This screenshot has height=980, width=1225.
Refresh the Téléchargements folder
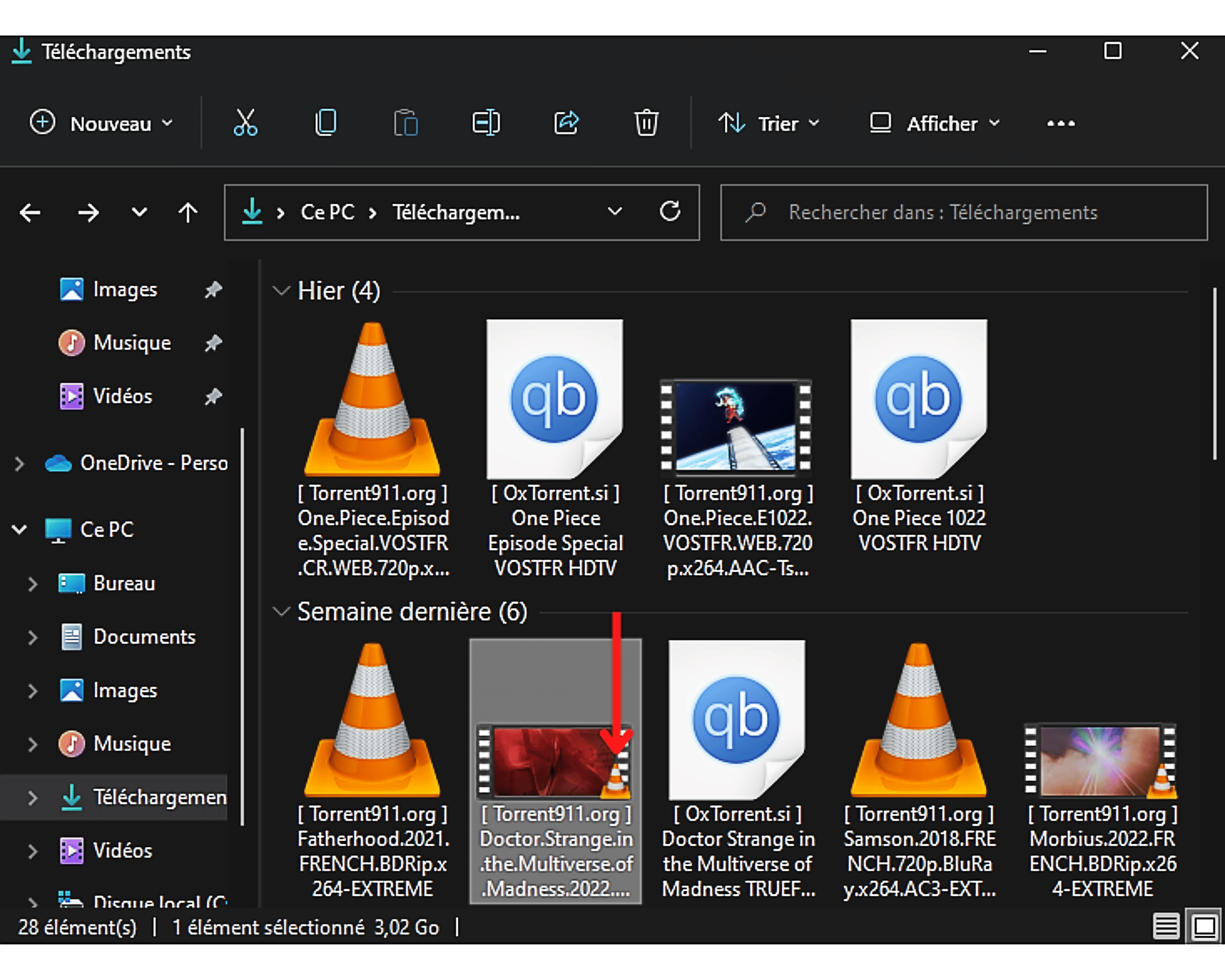pos(670,211)
